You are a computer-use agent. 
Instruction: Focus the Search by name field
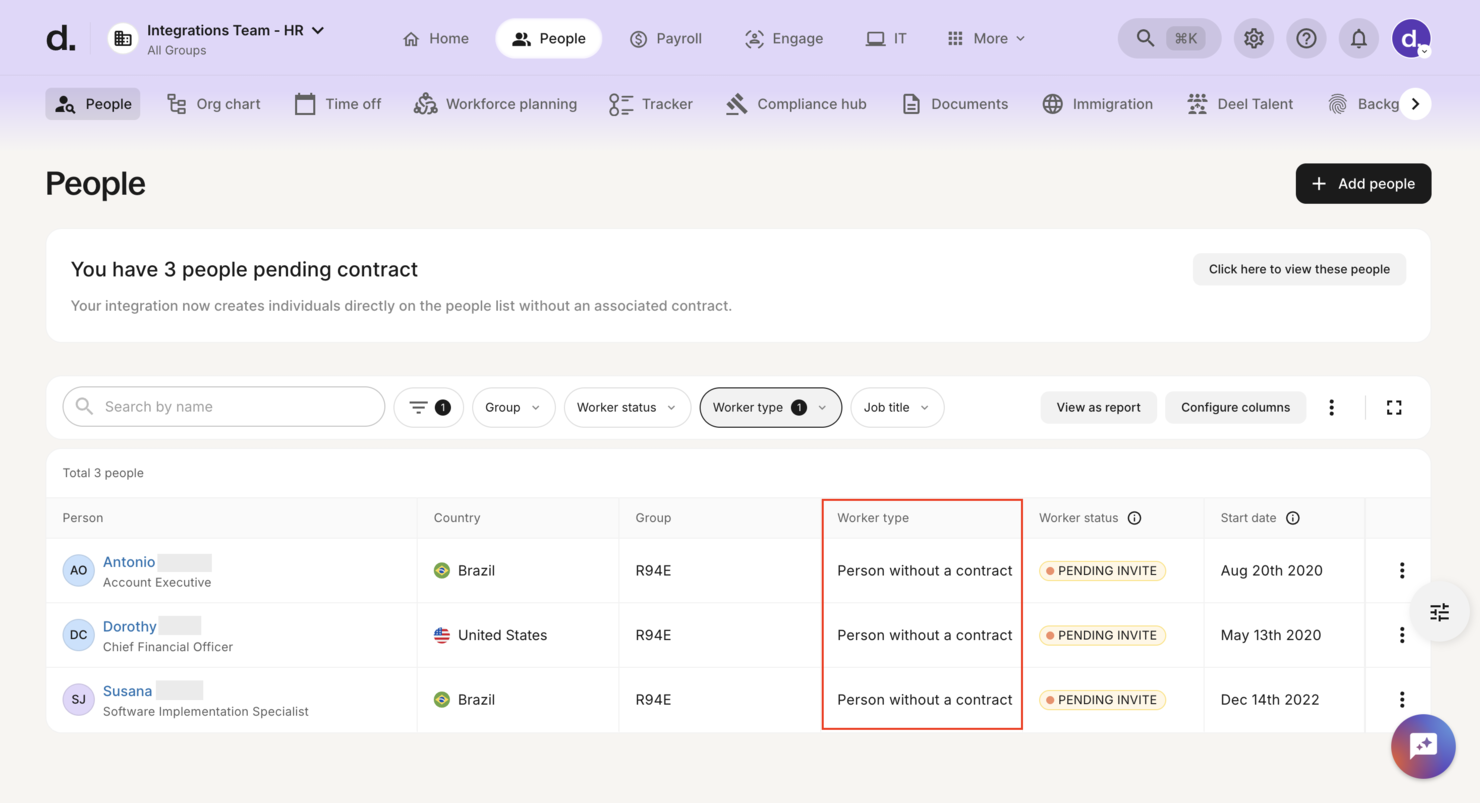224,407
